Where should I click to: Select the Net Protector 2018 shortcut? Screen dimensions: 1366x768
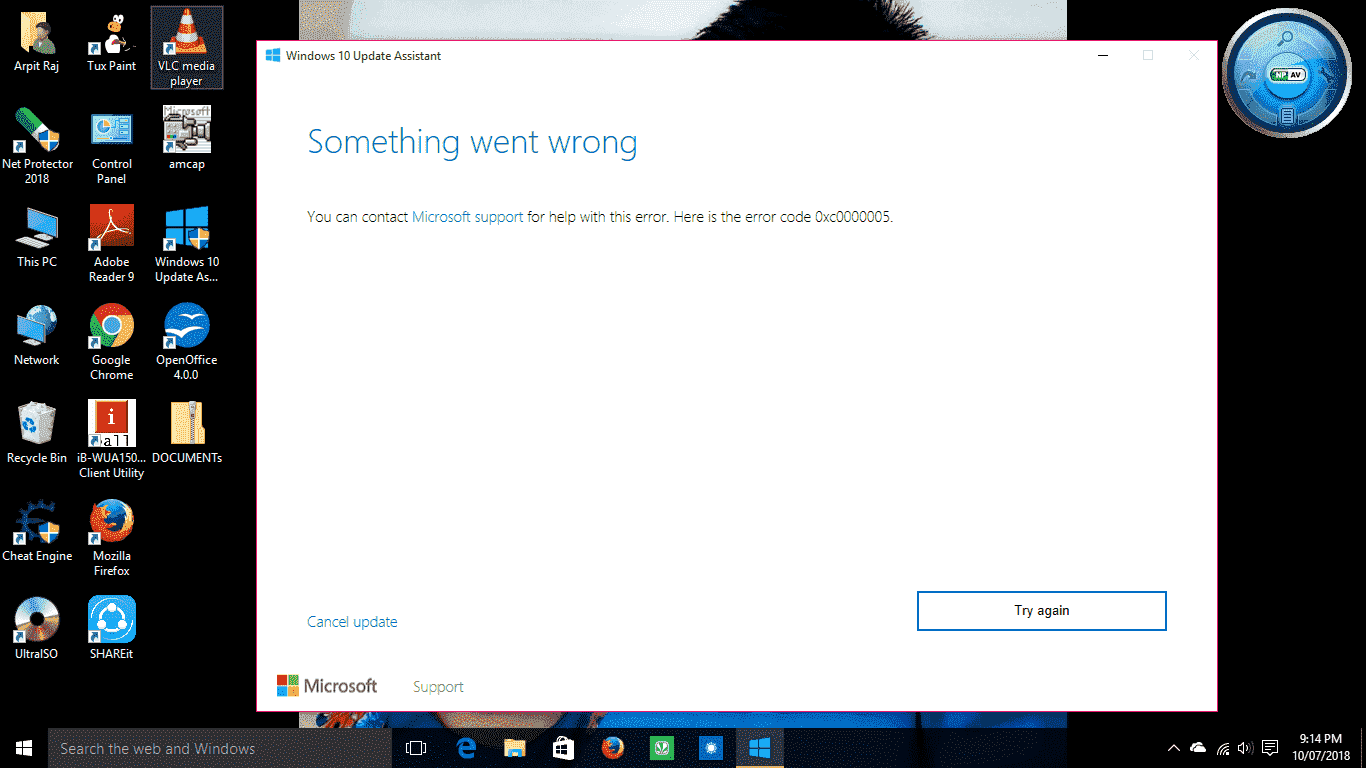(37, 146)
